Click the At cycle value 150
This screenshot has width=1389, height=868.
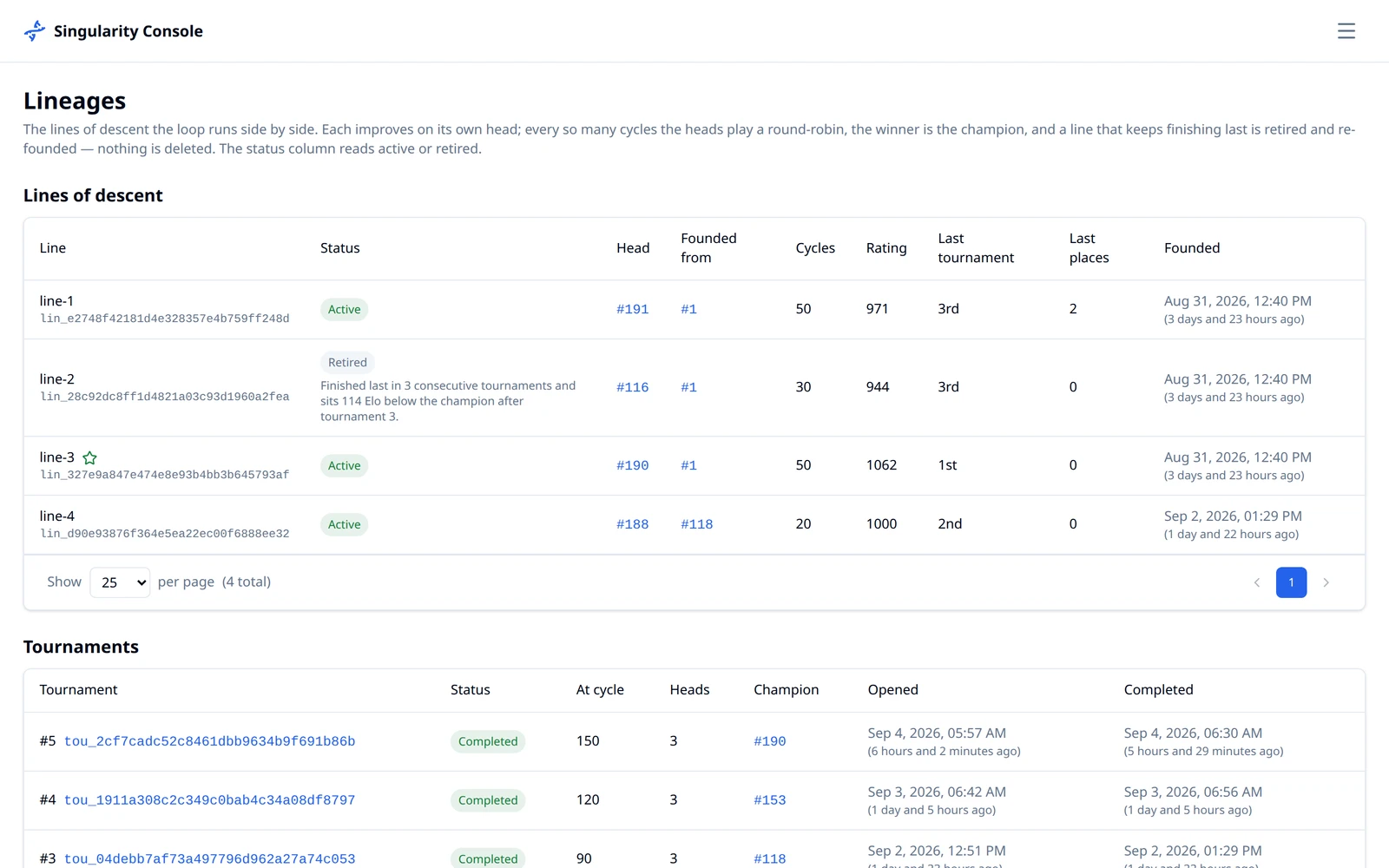pyautogui.click(x=588, y=741)
